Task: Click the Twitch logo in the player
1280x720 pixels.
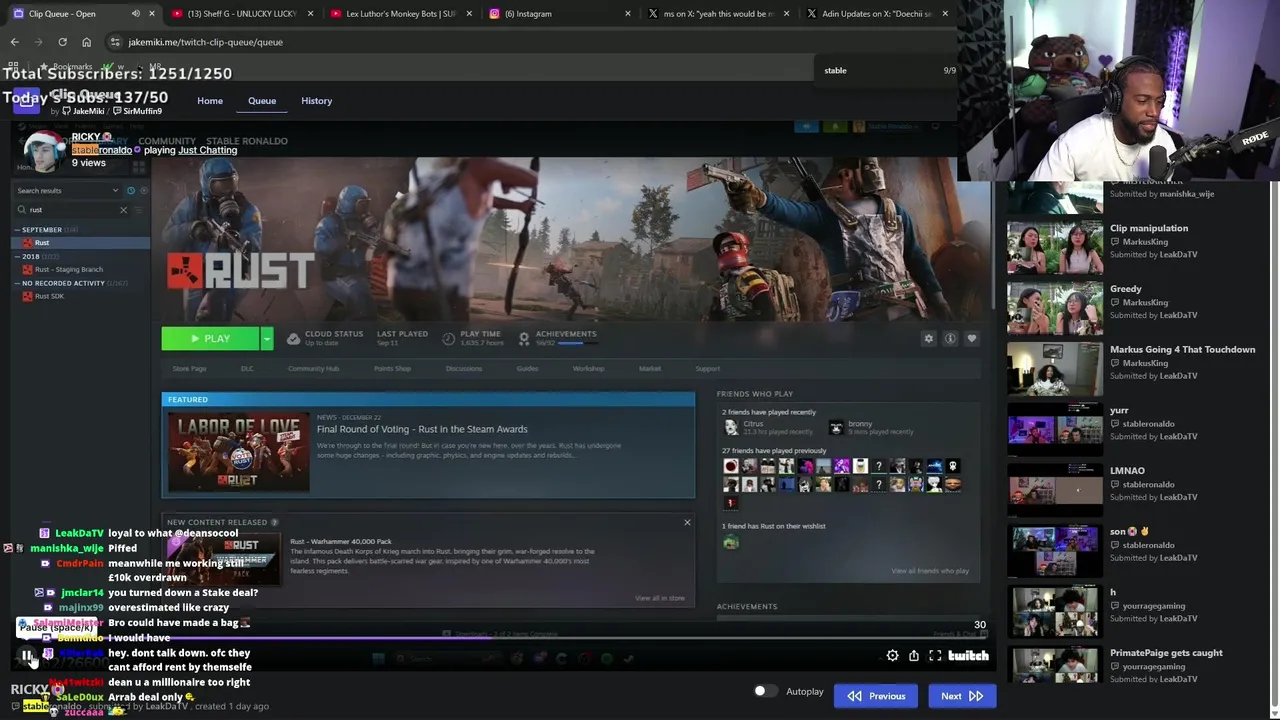Action: pyautogui.click(x=968, y=656)
